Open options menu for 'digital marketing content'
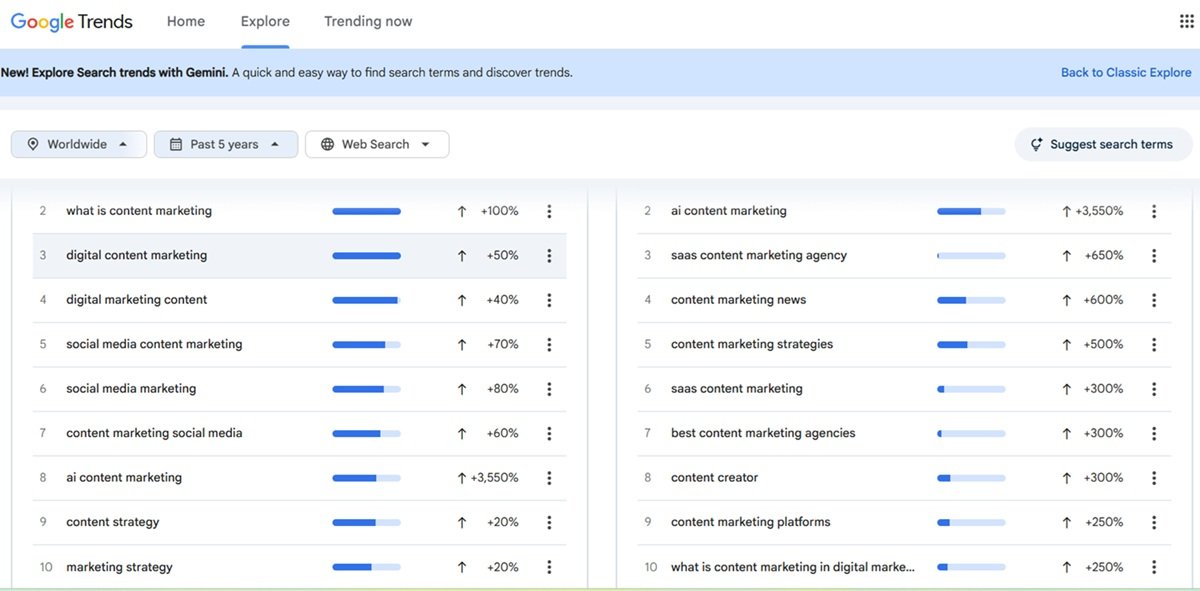 tap(549, 300)
